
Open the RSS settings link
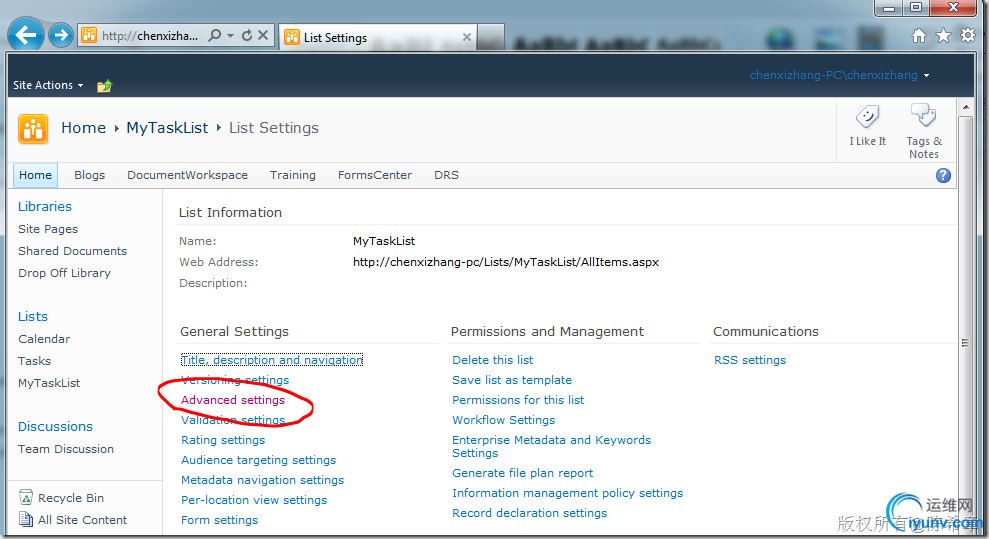coord(750,360)
